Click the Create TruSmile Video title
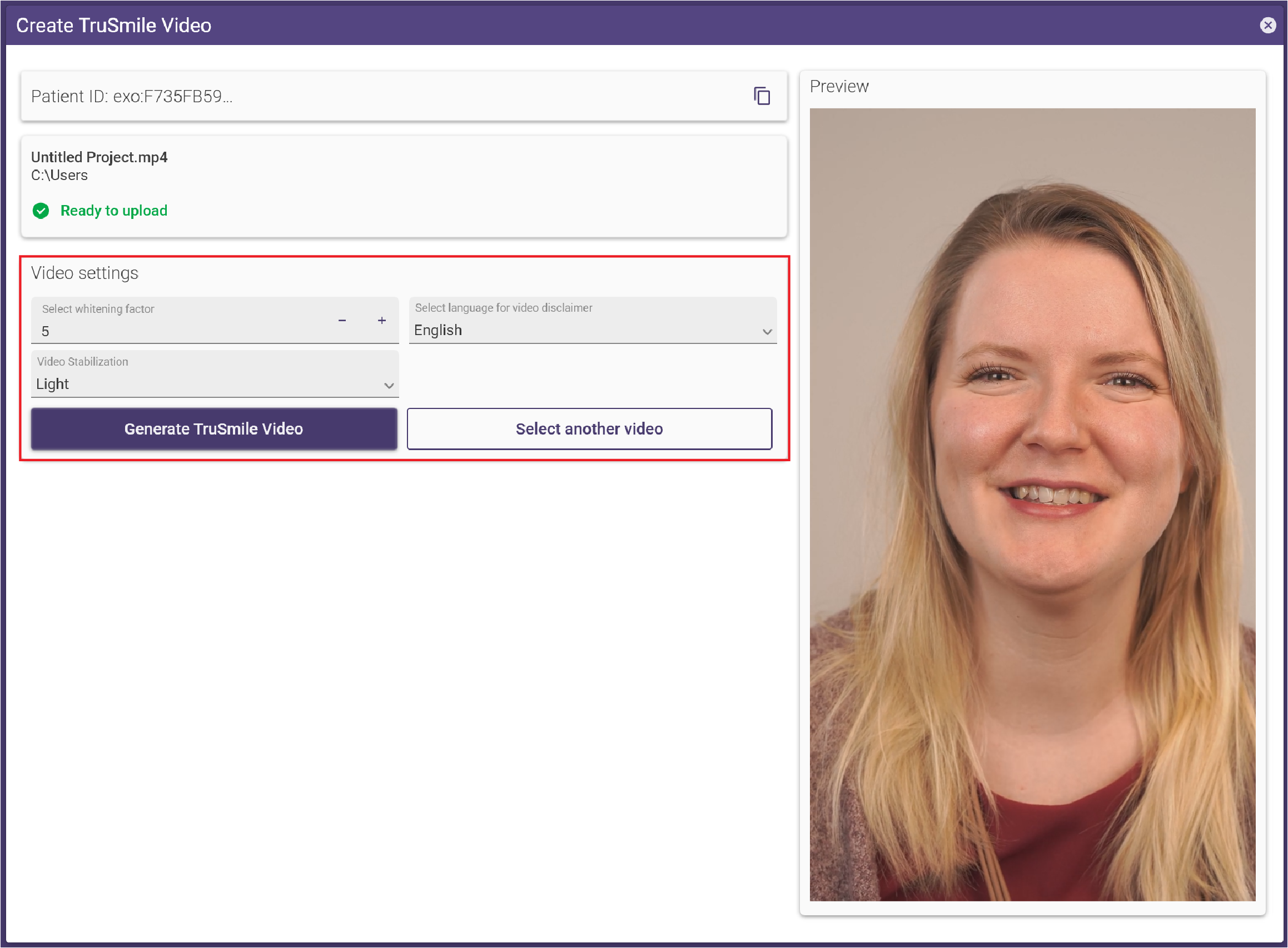This screenshot has height=948, width=1288. [113, 25]
